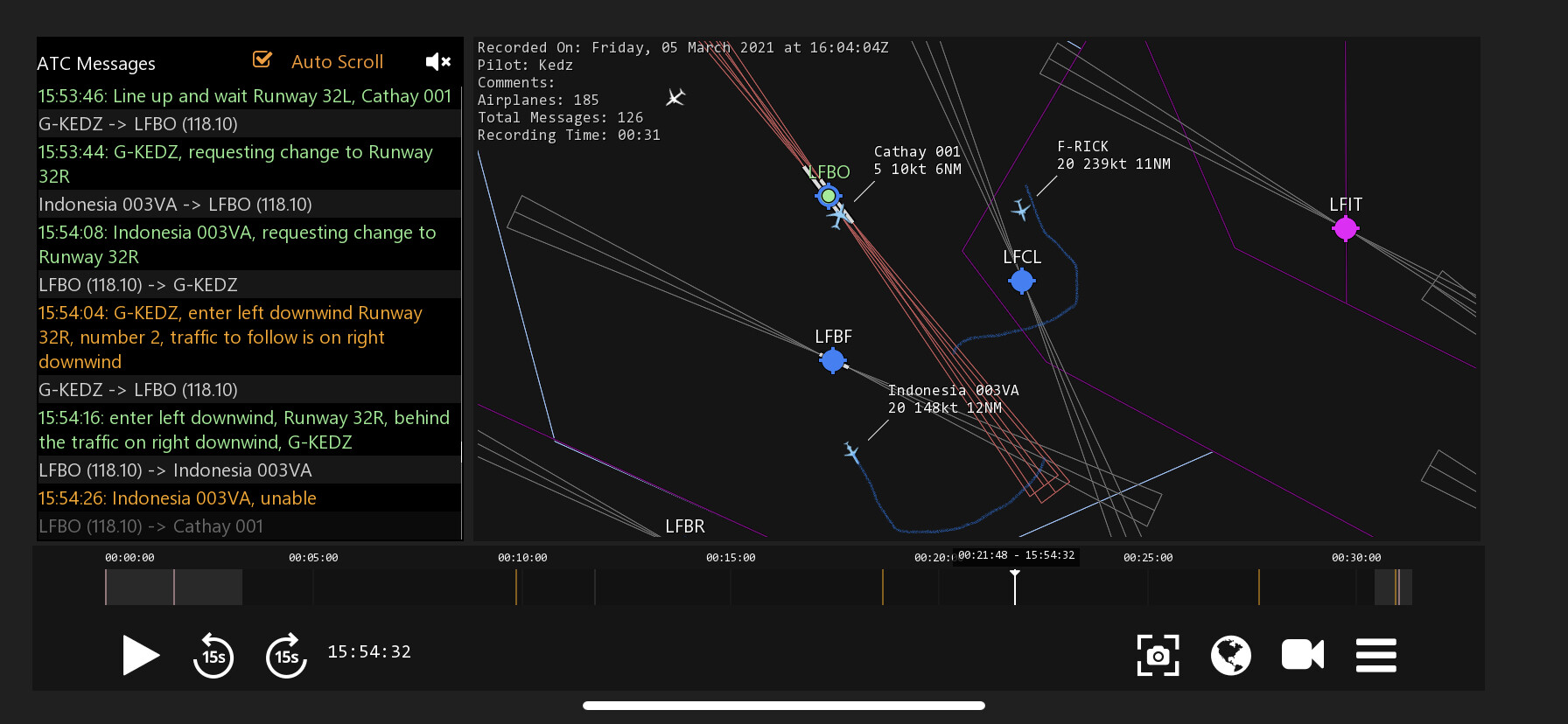Click the timeline tooltip 00:21:48 - 15:54:32
Image resolution: width=1568 pixels, height=724 pixels.
pos(1016,556)
